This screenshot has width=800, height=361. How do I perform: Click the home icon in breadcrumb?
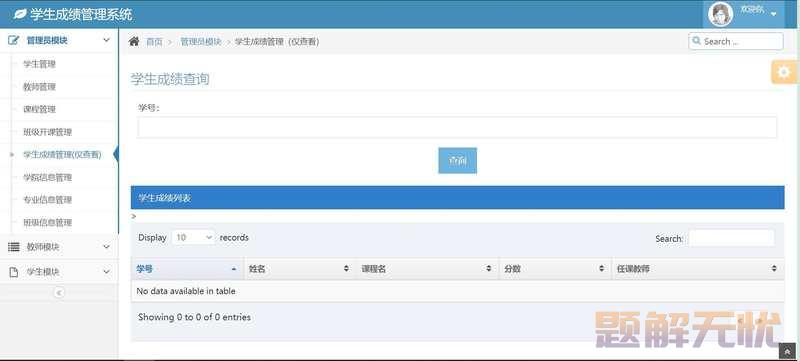(x=134, y=41)
